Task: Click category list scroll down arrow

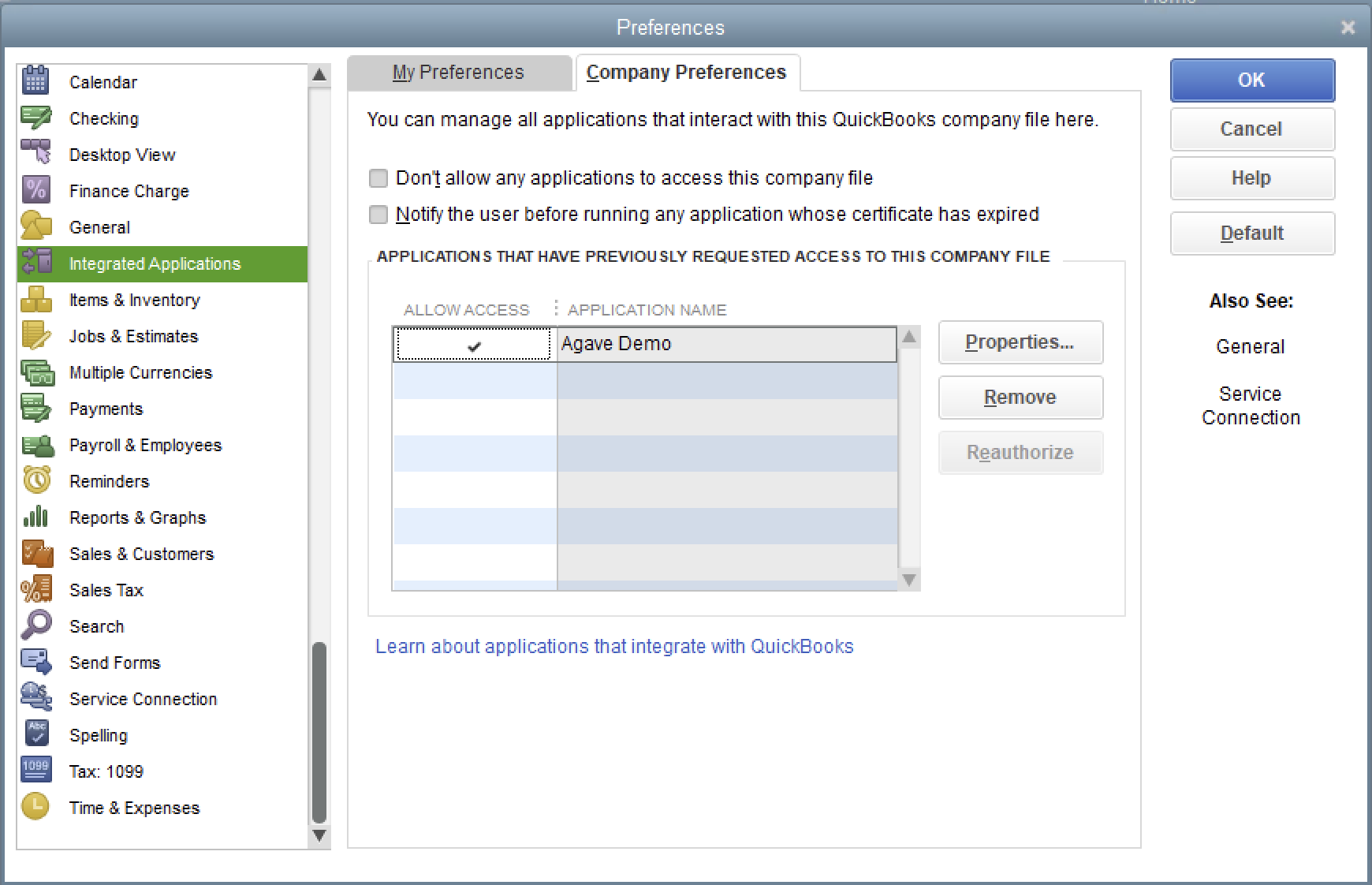Action: coord(319,835)
